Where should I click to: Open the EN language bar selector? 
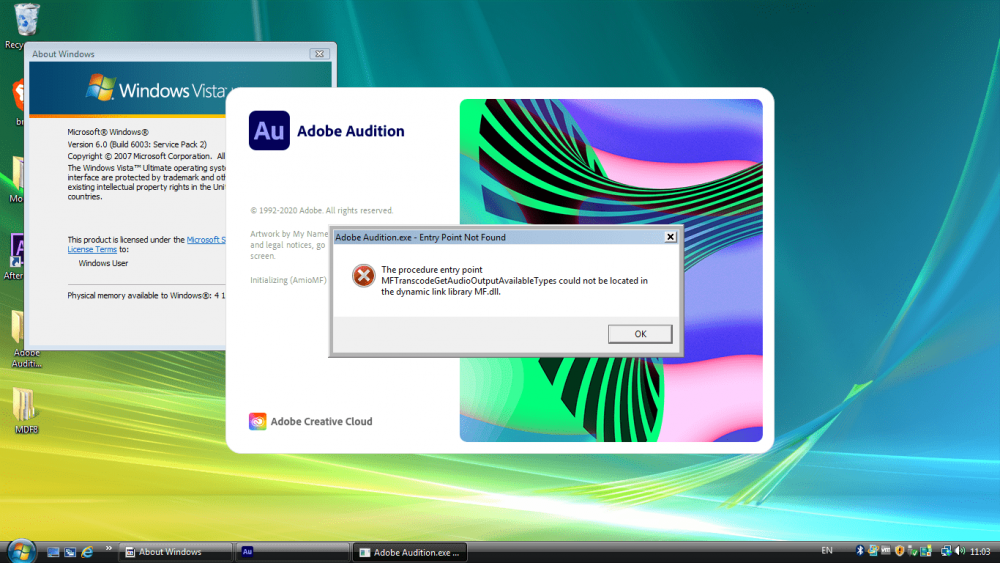pyautogui.click(x=826, y=551)
